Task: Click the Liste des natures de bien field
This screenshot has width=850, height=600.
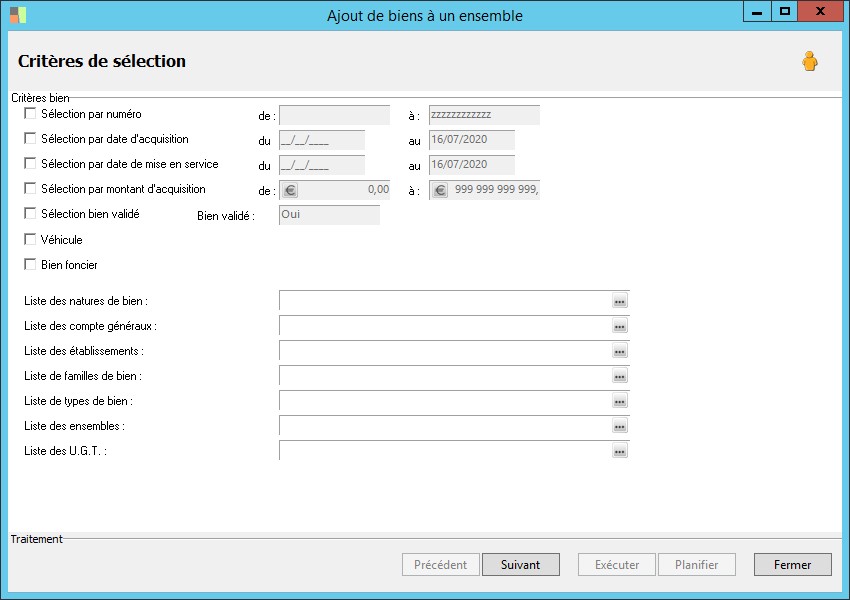Action: 445,301
